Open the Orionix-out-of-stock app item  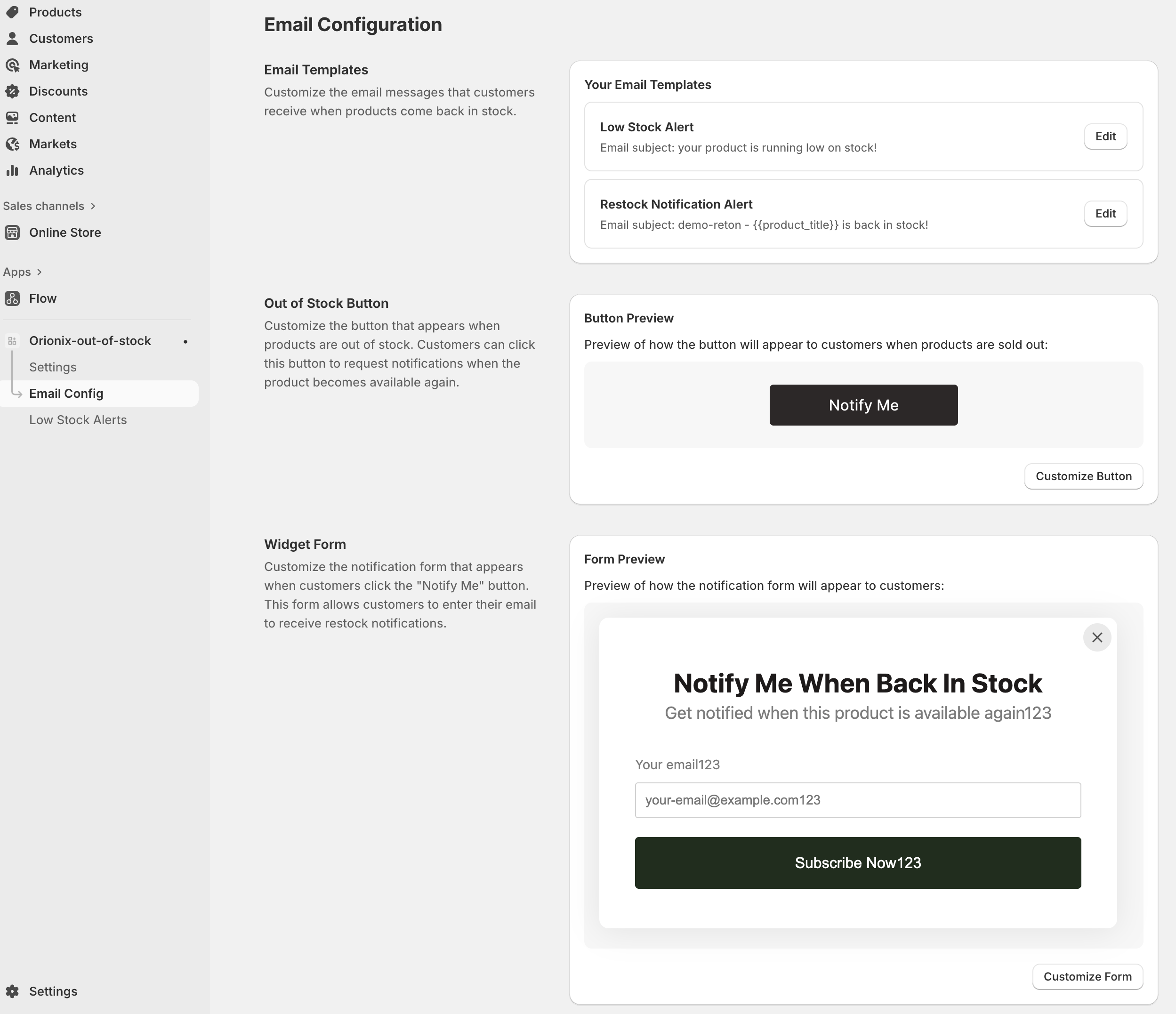pyautogui.click(x=89, y=341)
